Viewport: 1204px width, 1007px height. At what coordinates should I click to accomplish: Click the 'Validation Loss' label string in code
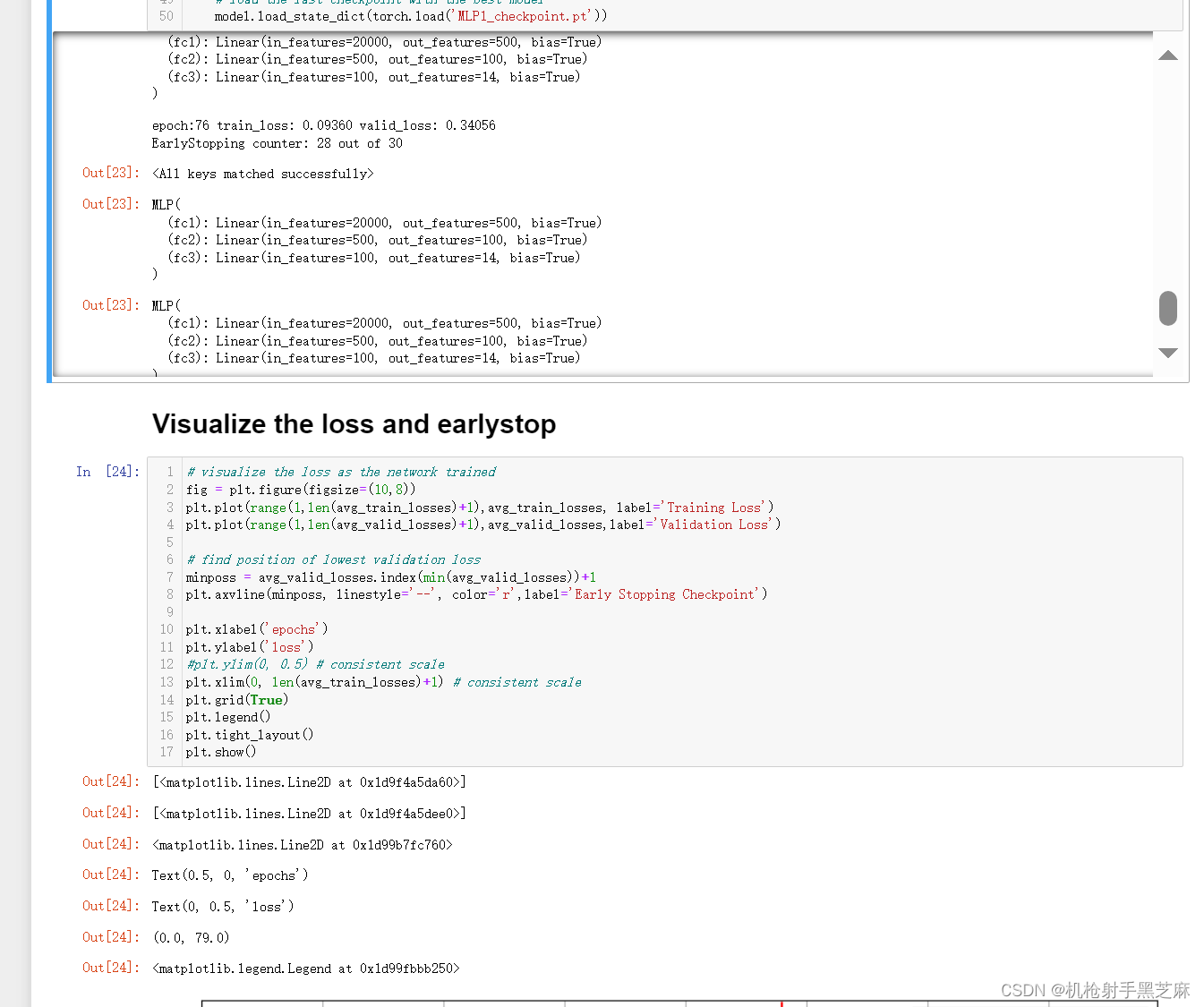(714, 525)
